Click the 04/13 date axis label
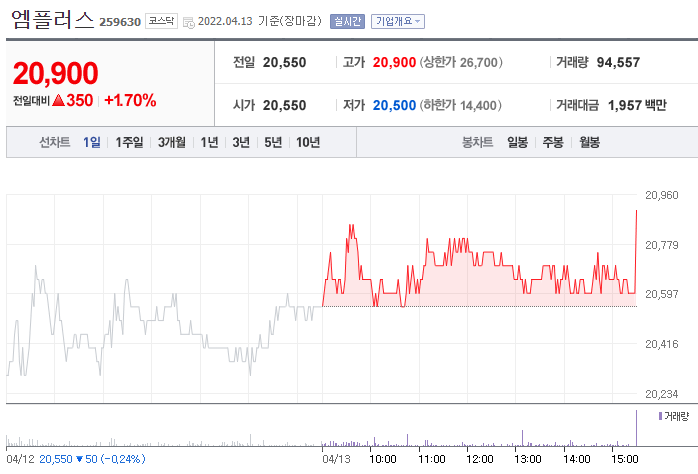The width and height of the screenshot is (698, 474). coord(337,459)
